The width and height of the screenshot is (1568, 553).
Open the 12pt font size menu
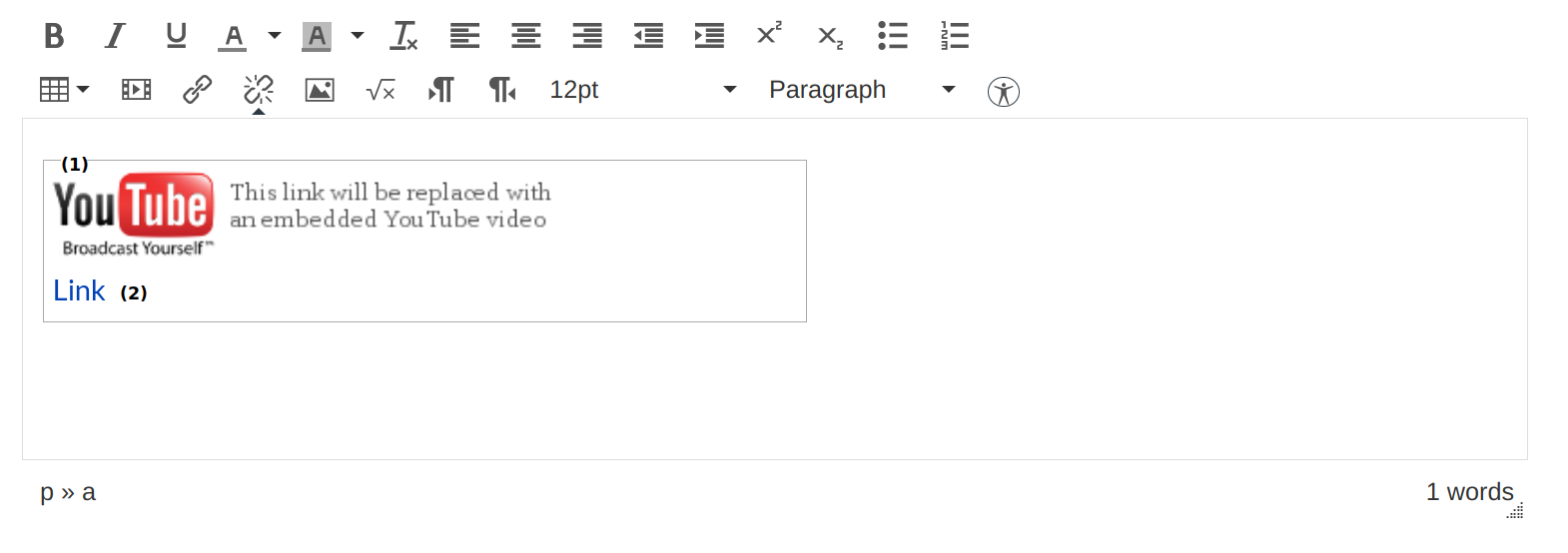point(642,90)
